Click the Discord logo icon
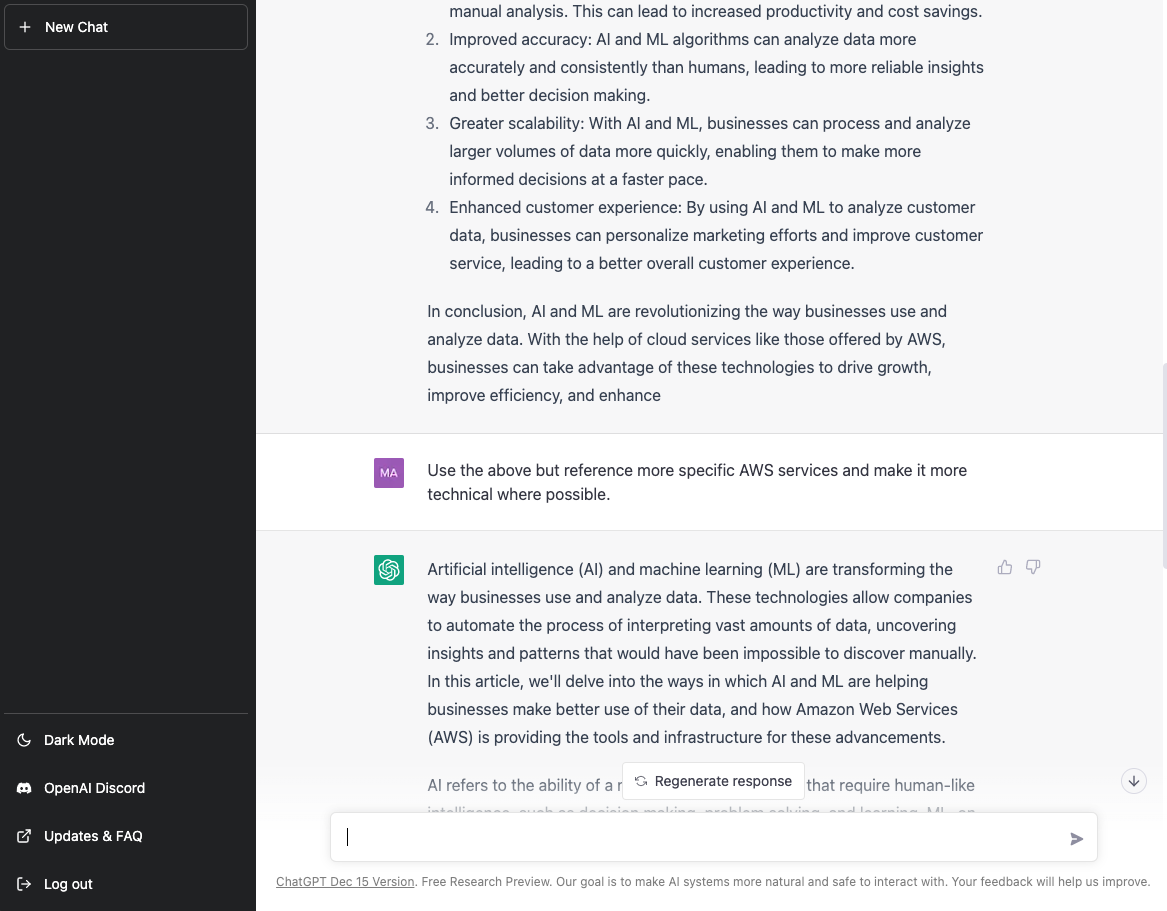 [x=25, y=787]
